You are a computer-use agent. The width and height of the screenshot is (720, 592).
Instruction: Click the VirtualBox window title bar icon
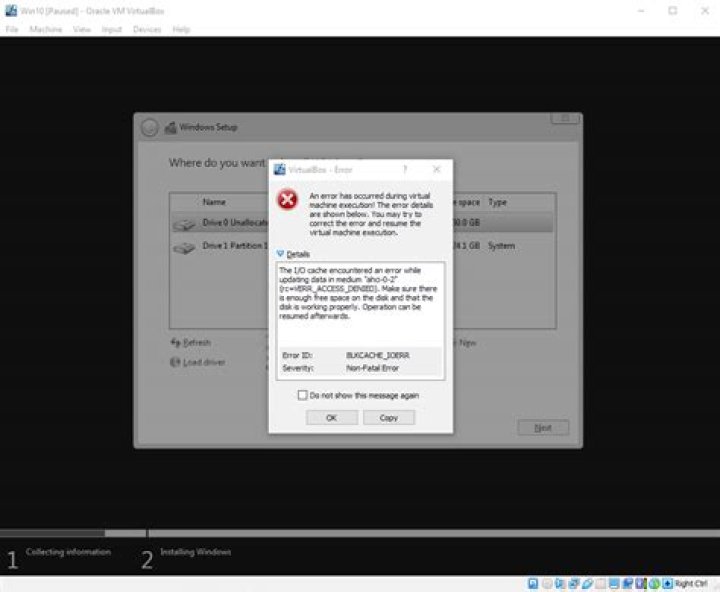pyautogui.click(x=11, y=11)
